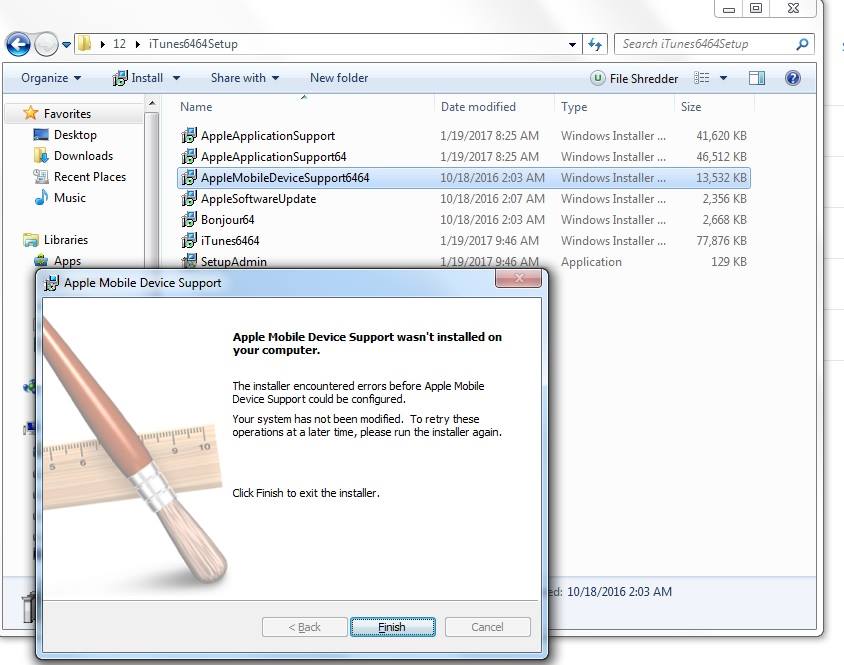The image size is (844, 665).
Task: Select the AppleSoftwareUpdate installer icon
Action: [x=189, y=199]
